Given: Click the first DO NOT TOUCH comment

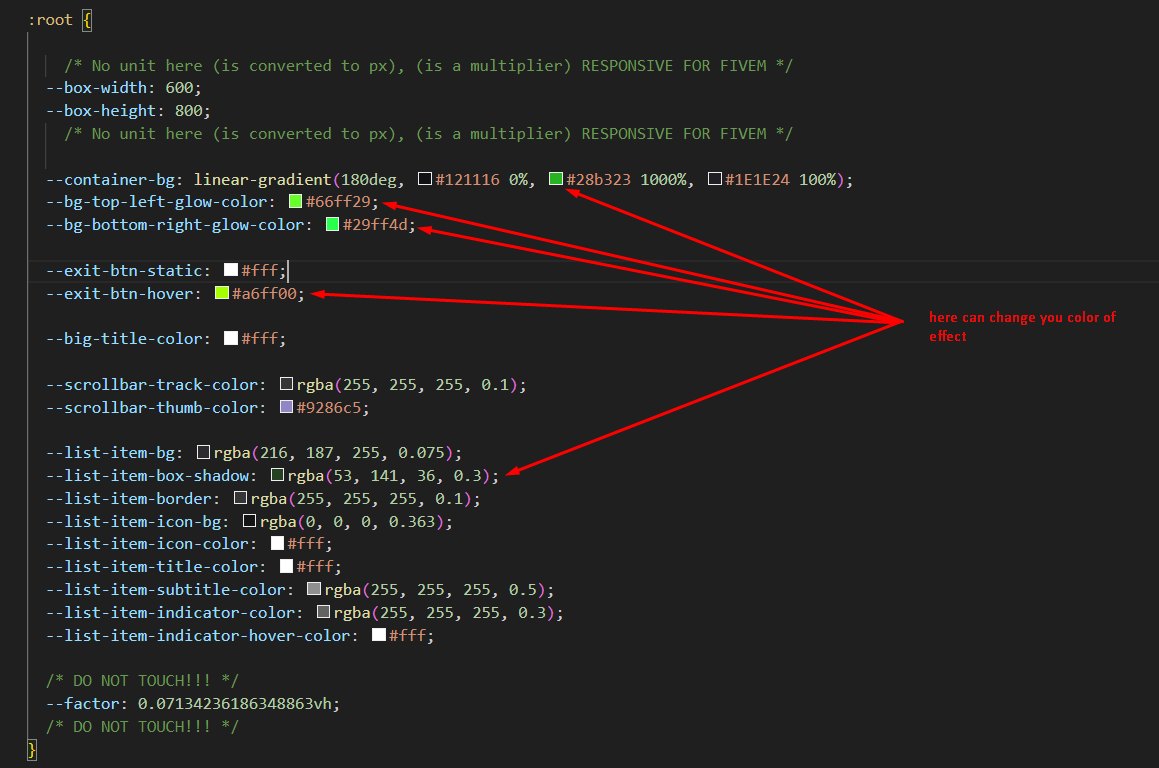Looking at the screenshot, I should pos(142,681).
